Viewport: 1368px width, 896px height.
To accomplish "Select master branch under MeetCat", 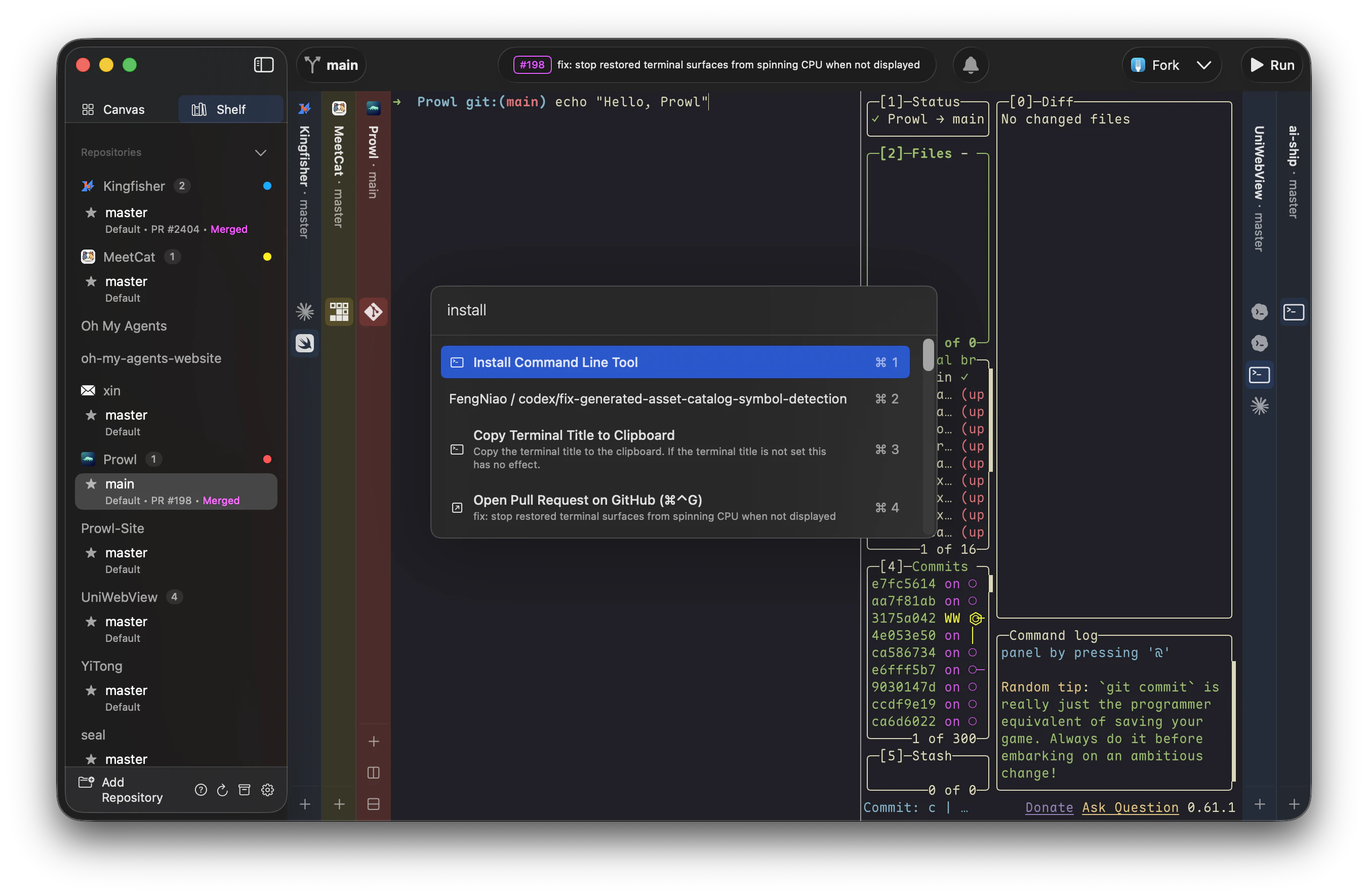I will coord(175,289).
